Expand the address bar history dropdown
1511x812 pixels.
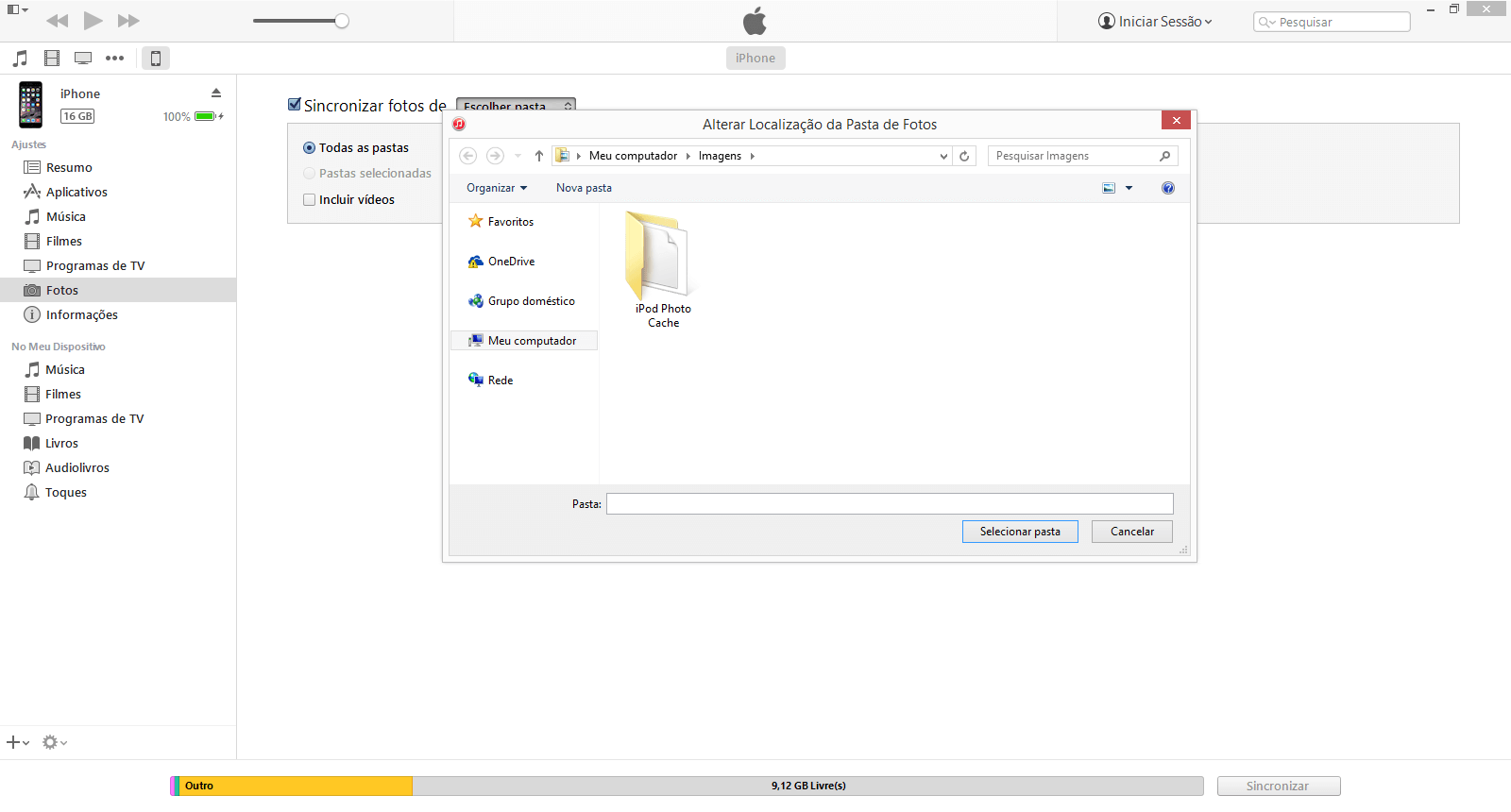943,156
